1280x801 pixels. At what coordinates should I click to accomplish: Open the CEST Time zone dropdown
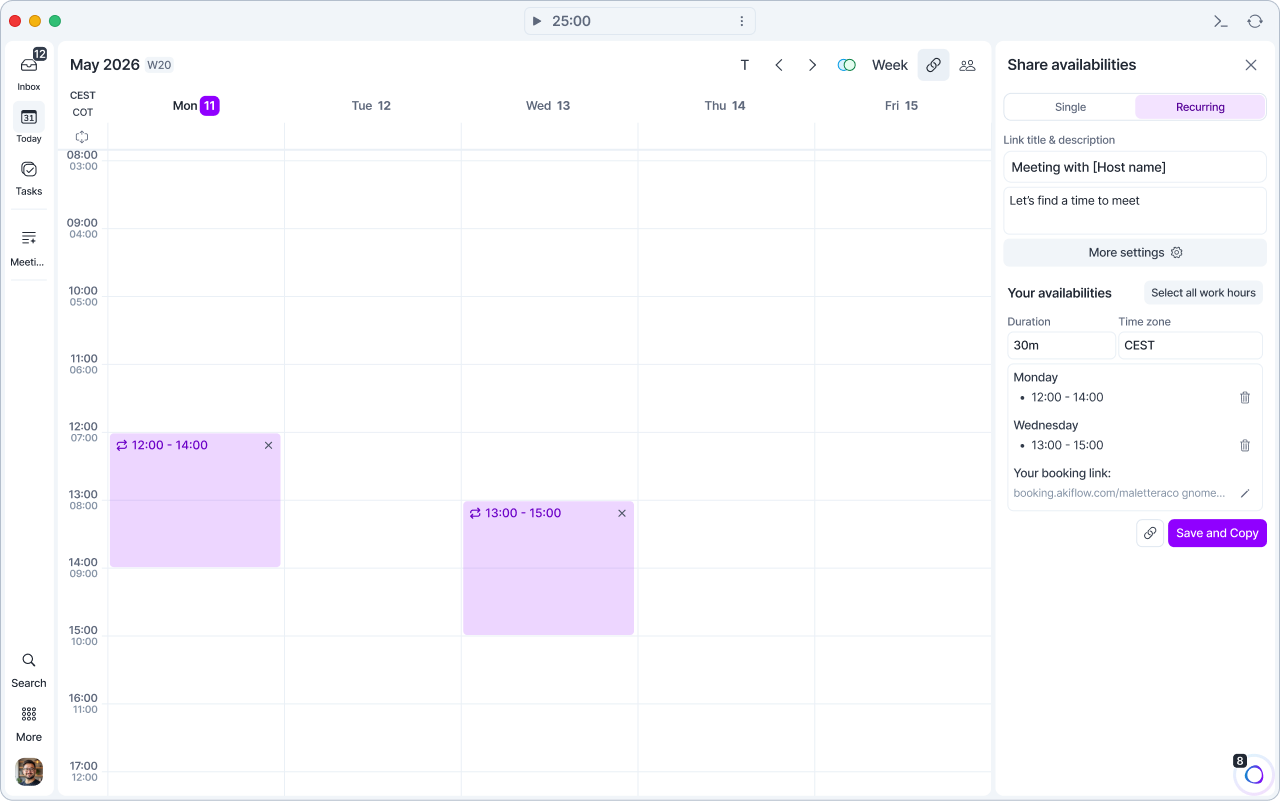tap(1190, 345)
